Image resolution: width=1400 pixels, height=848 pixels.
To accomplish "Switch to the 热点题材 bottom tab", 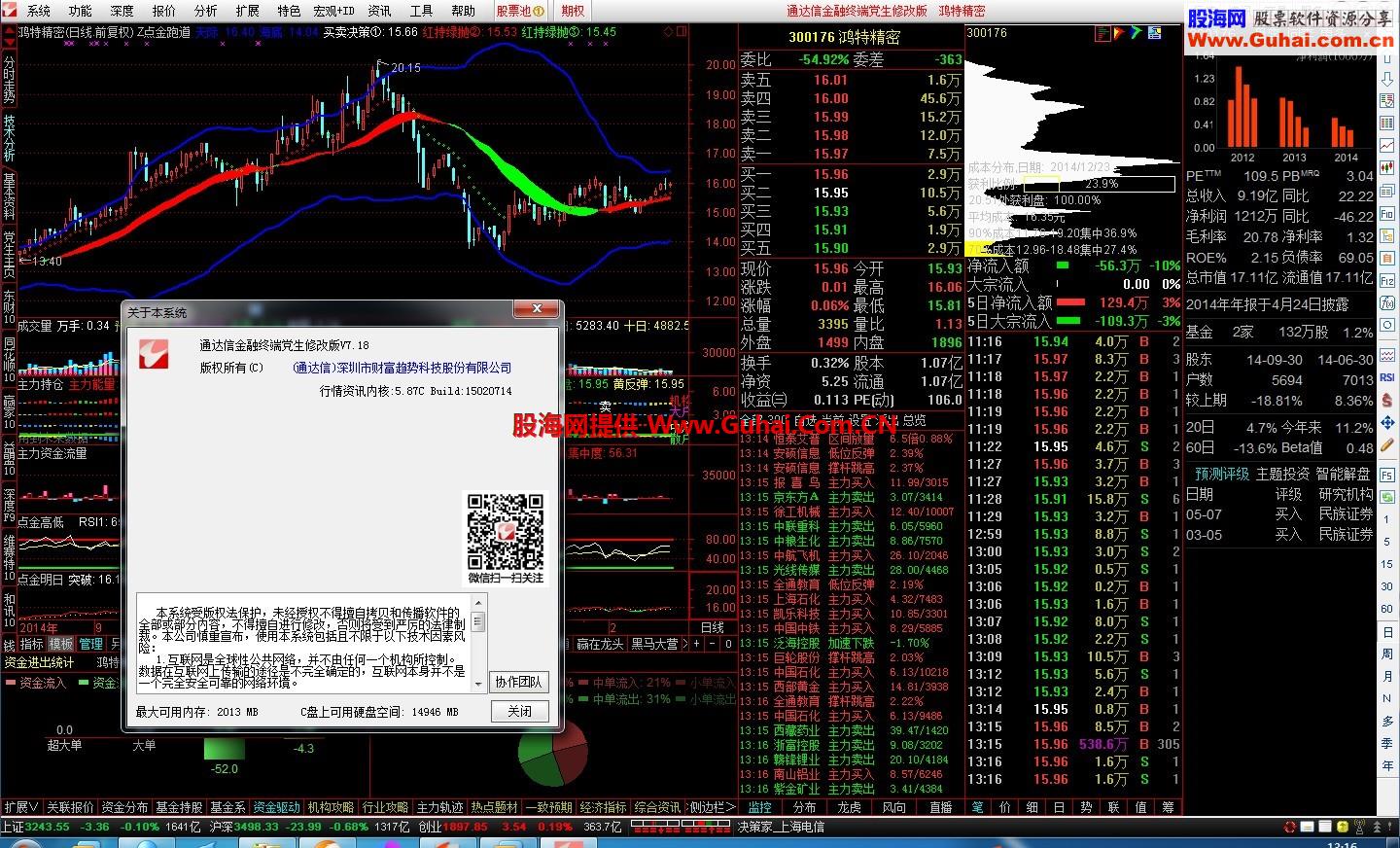I will pyautogui.click(x=494, y=807).
